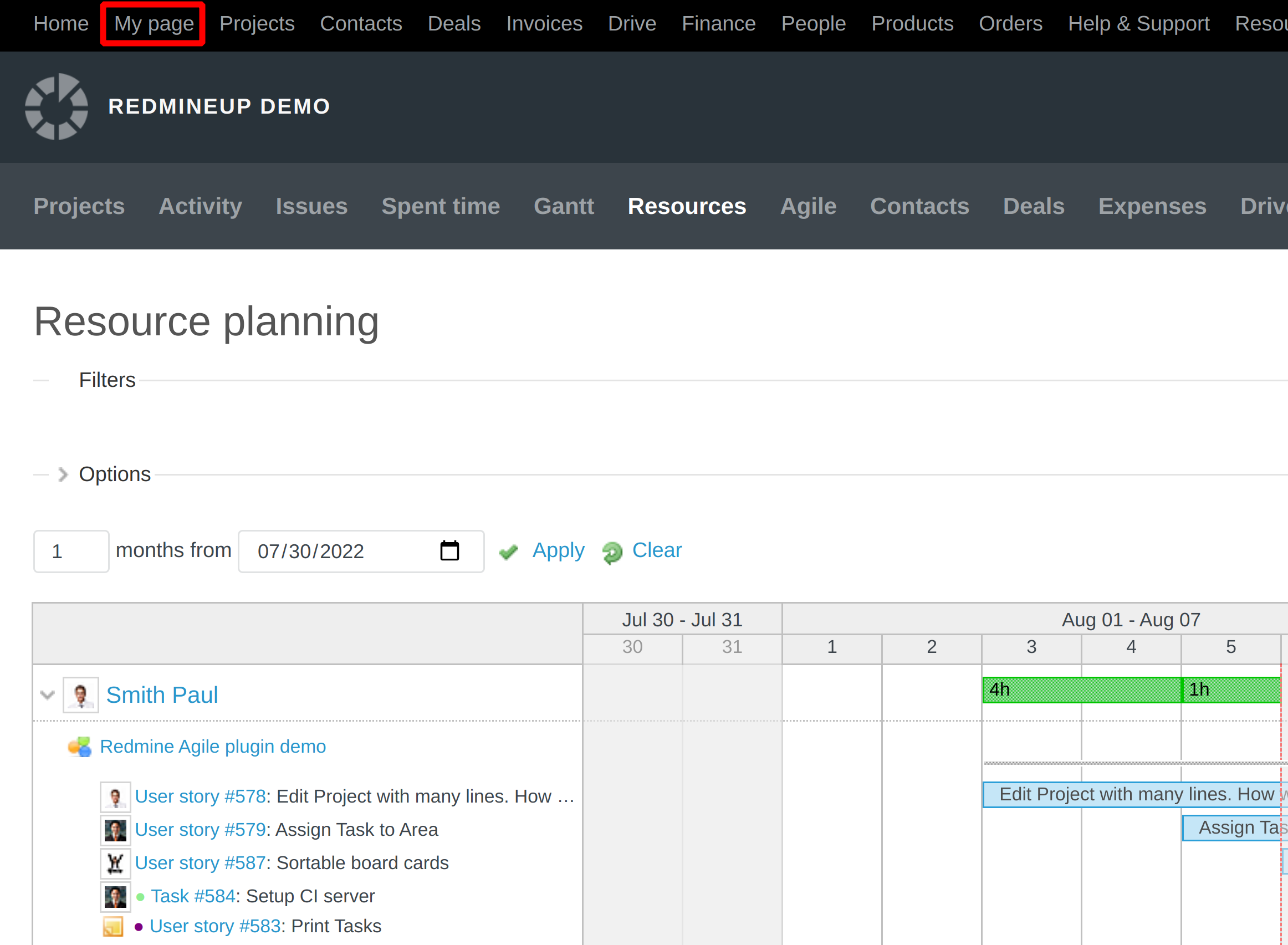Click the green Apply checkmark icon

(x=509, y=551)
